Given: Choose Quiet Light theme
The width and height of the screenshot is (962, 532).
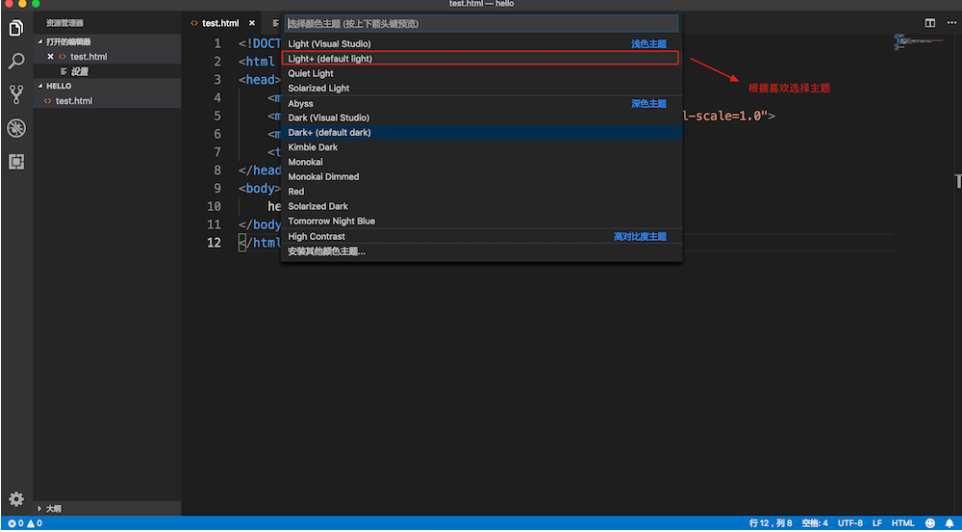Looking at the screenshot, I should pyautogui.click(x=482, y=73).
